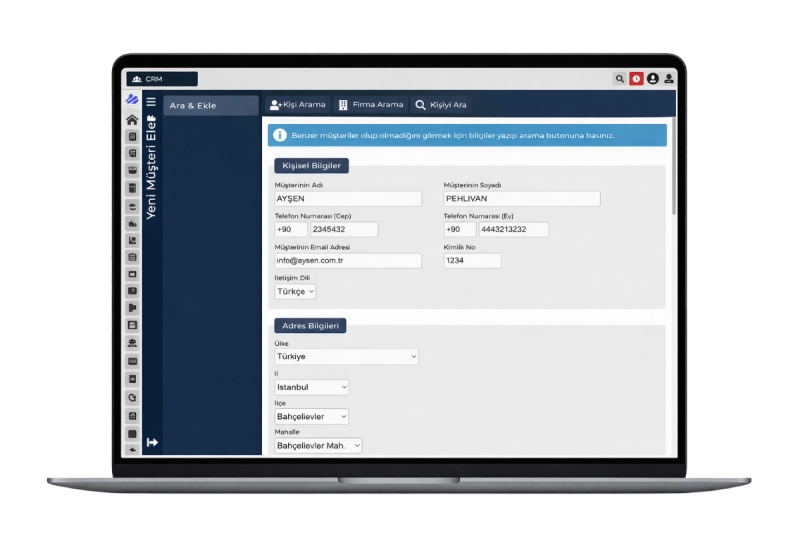This screenshot has height=533, width=800.
Task: Click the vertical scrollbar on the form
Action: click(674, 166)
